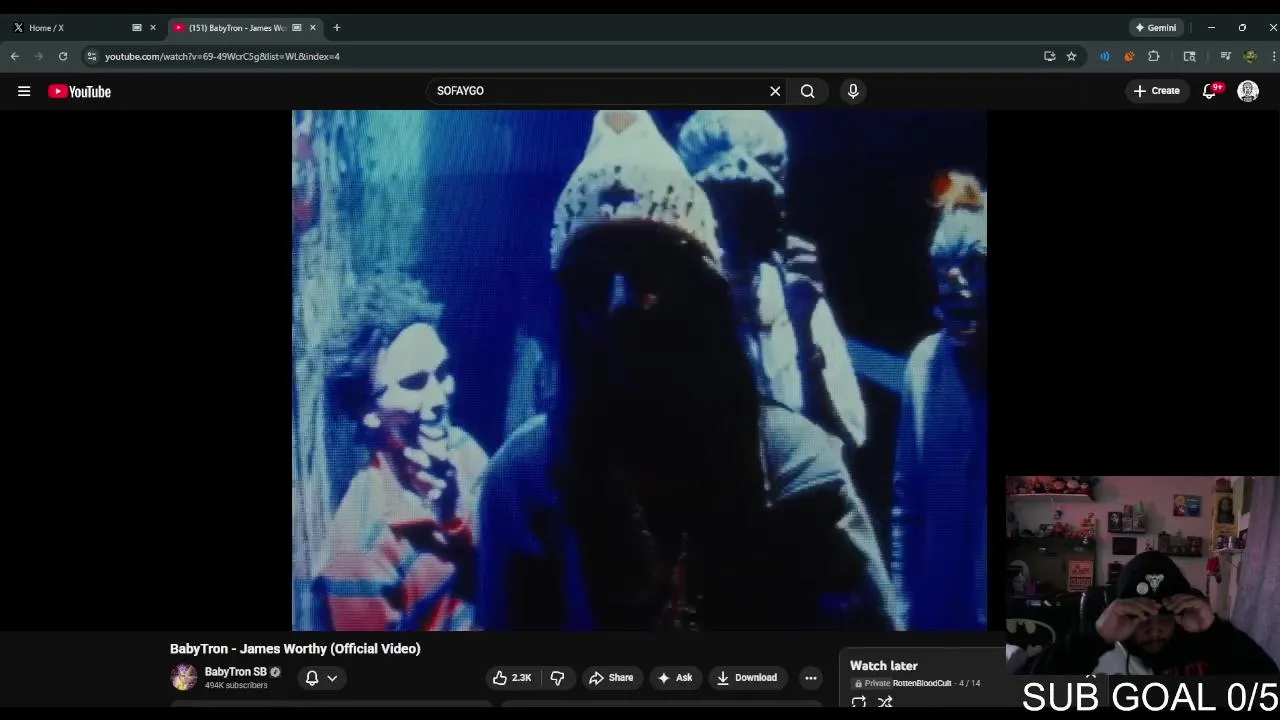Click the orange extension icon
The image size is (1280, 720).
click(1129, 56)
